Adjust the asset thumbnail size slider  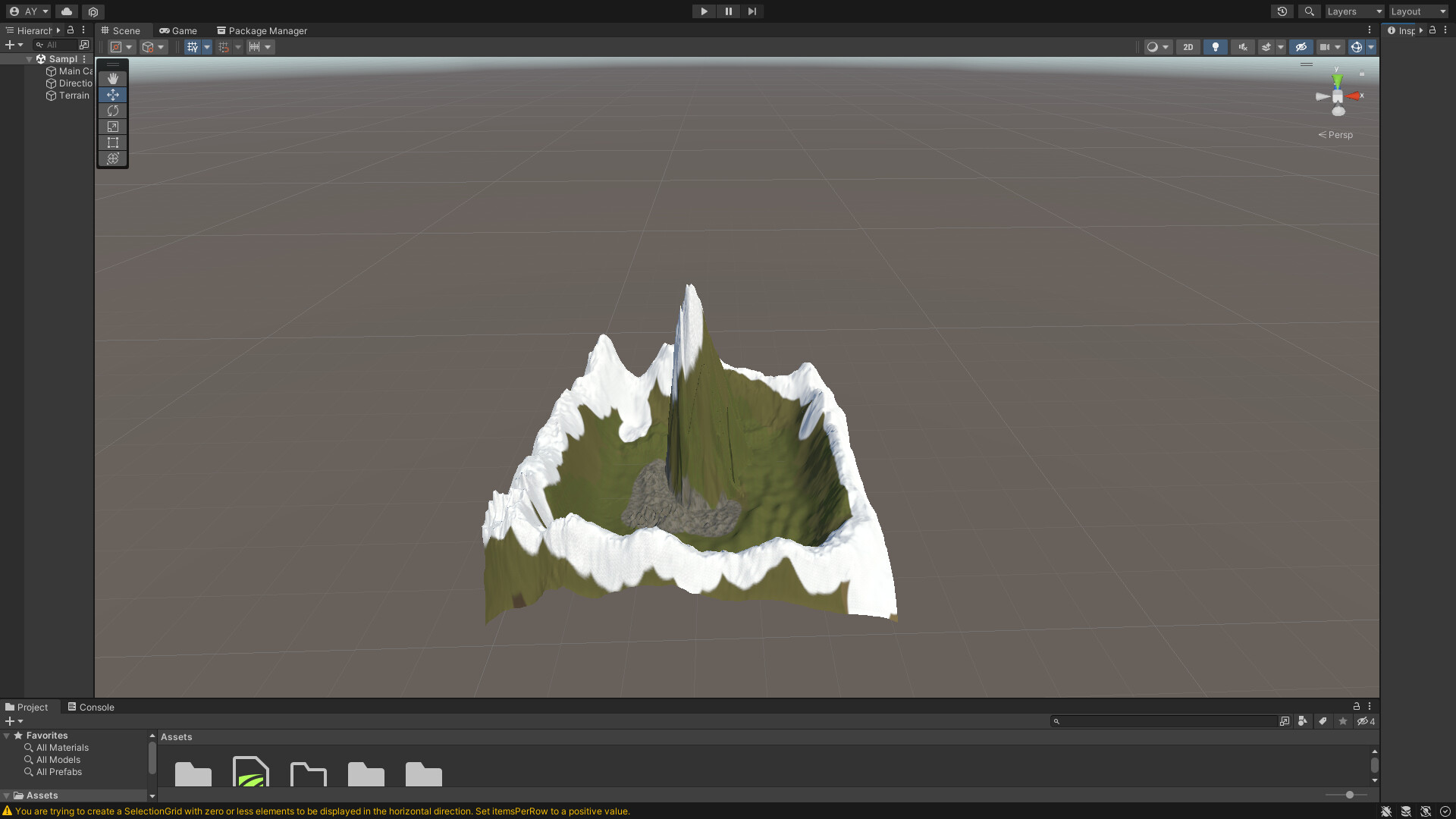pos(1348,795)
